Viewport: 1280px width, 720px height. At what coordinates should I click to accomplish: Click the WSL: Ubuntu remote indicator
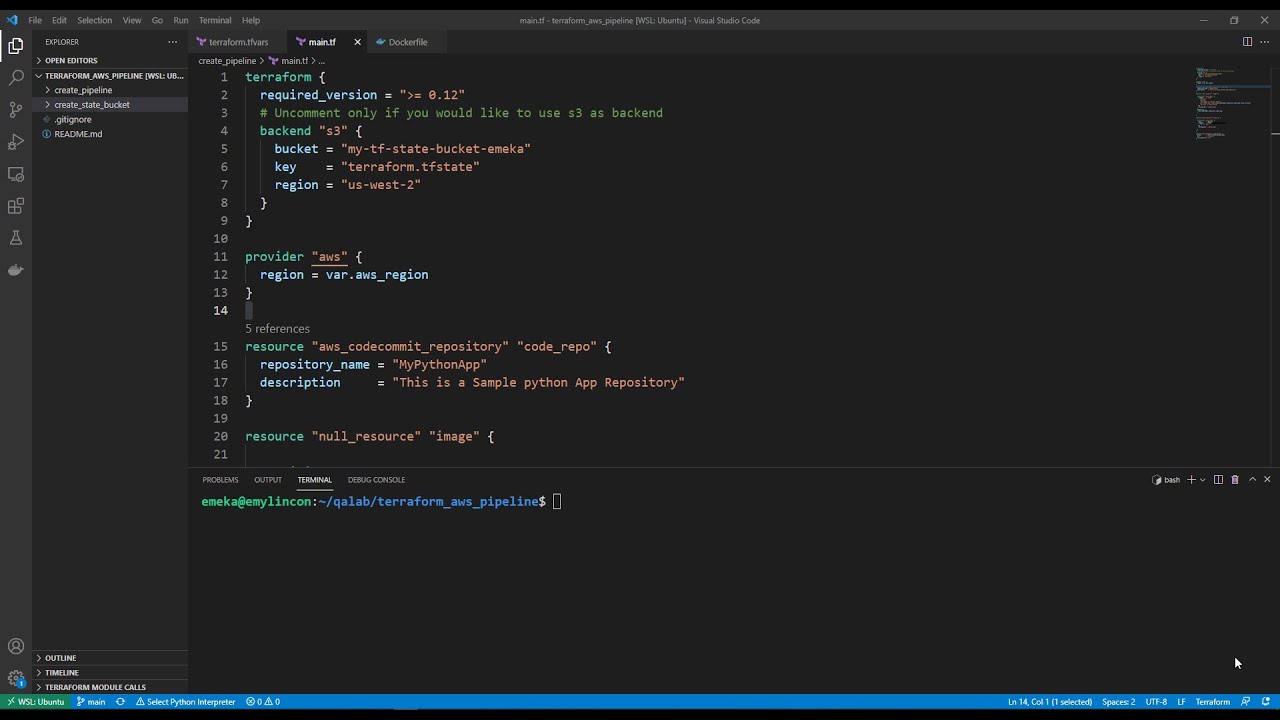pos(35,702)
